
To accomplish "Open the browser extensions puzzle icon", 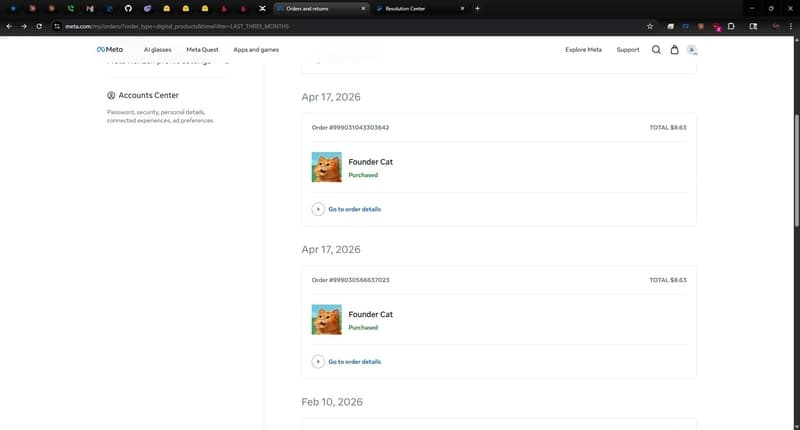I will click(731, 26).
